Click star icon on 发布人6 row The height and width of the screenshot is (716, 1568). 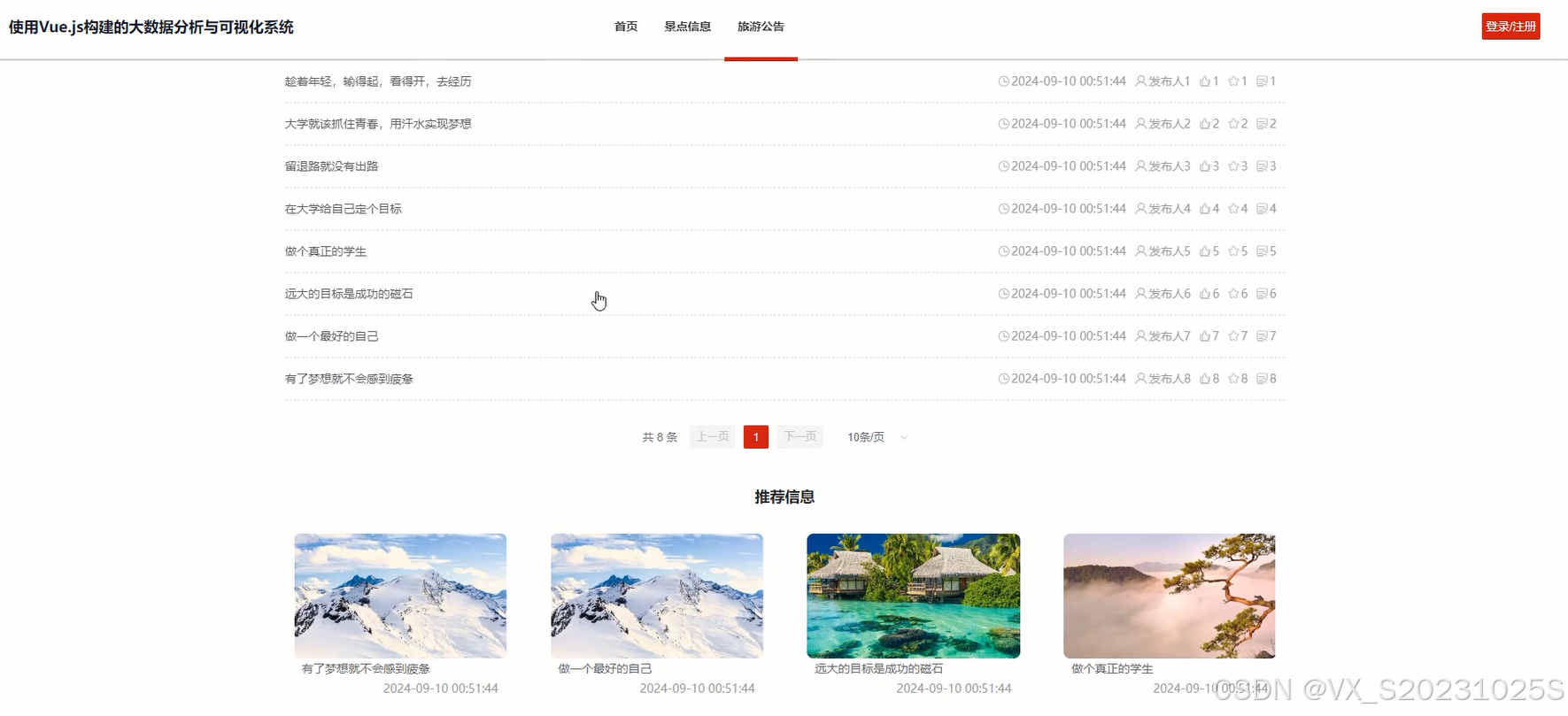tap(1233, 294)
